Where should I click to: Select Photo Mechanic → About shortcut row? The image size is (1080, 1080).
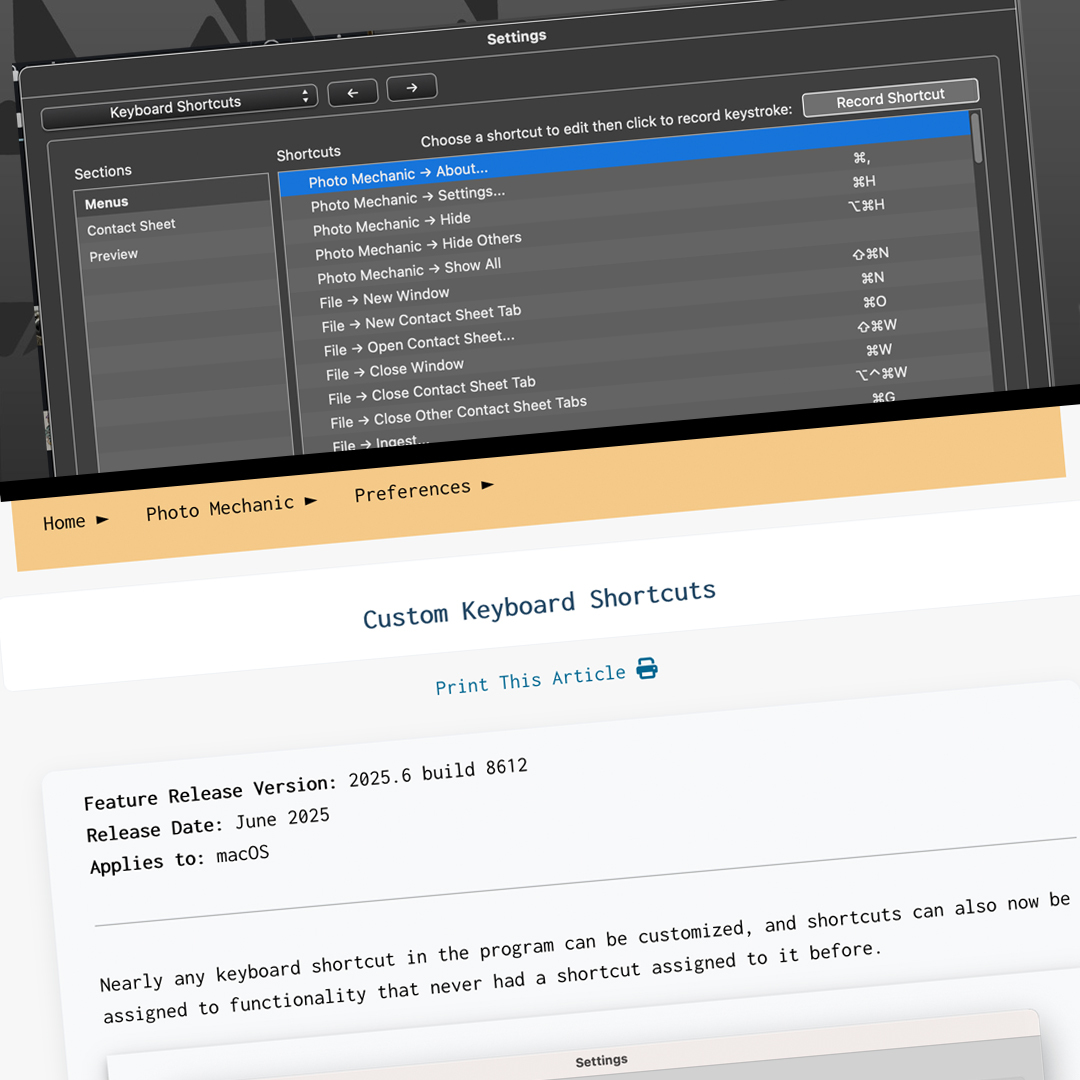pyautogui.click(x=398, y=175)
